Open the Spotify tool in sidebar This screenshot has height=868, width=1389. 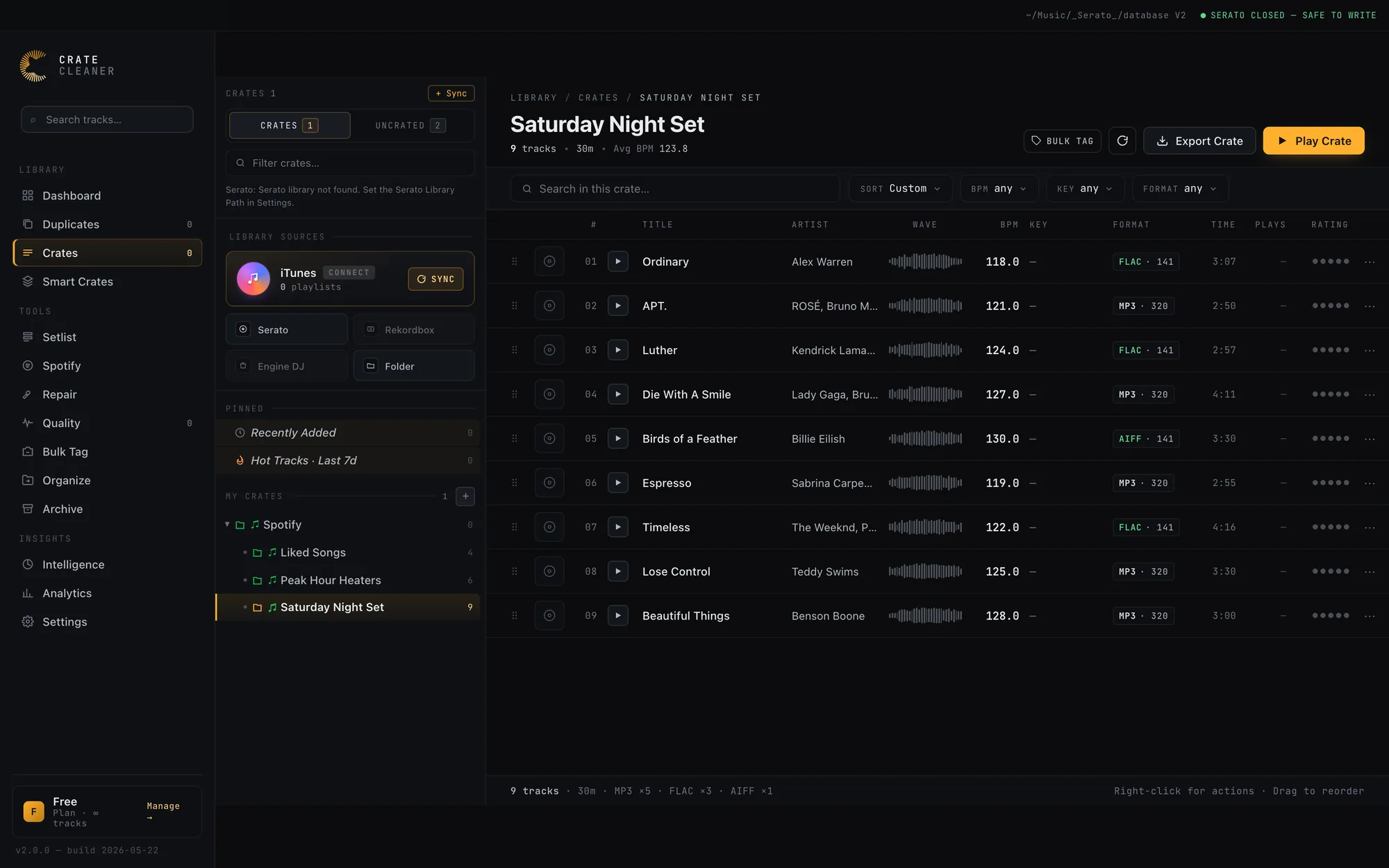[x=107, y=365]
